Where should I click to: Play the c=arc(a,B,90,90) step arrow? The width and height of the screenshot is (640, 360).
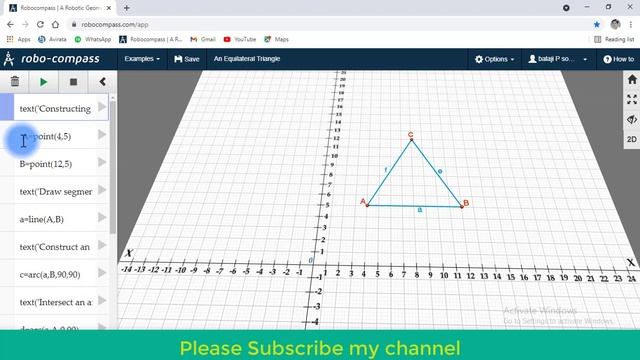(x=102, y=273)
